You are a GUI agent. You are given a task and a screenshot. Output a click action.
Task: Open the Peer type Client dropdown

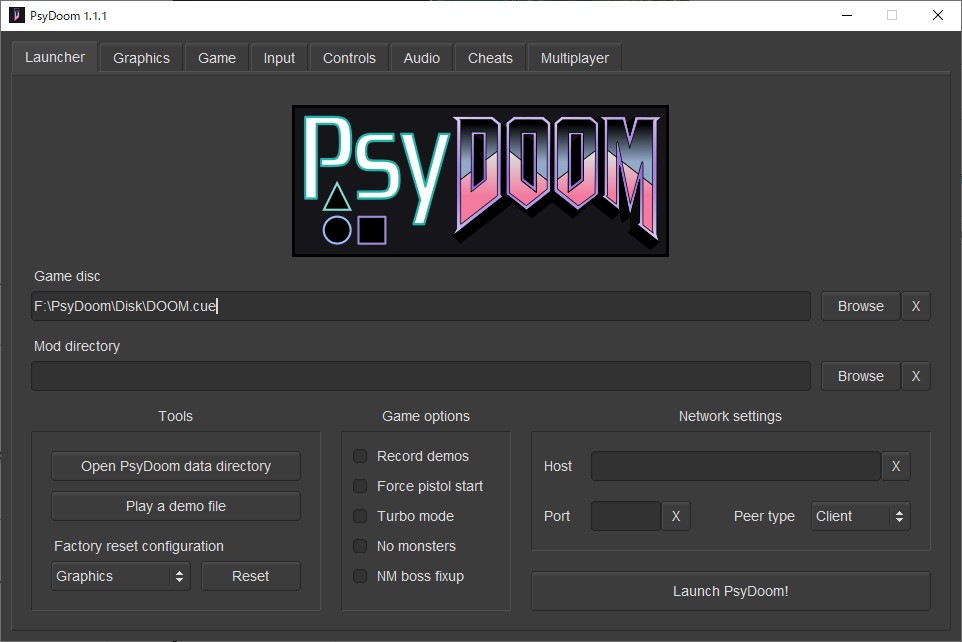[x=860, y=516]
